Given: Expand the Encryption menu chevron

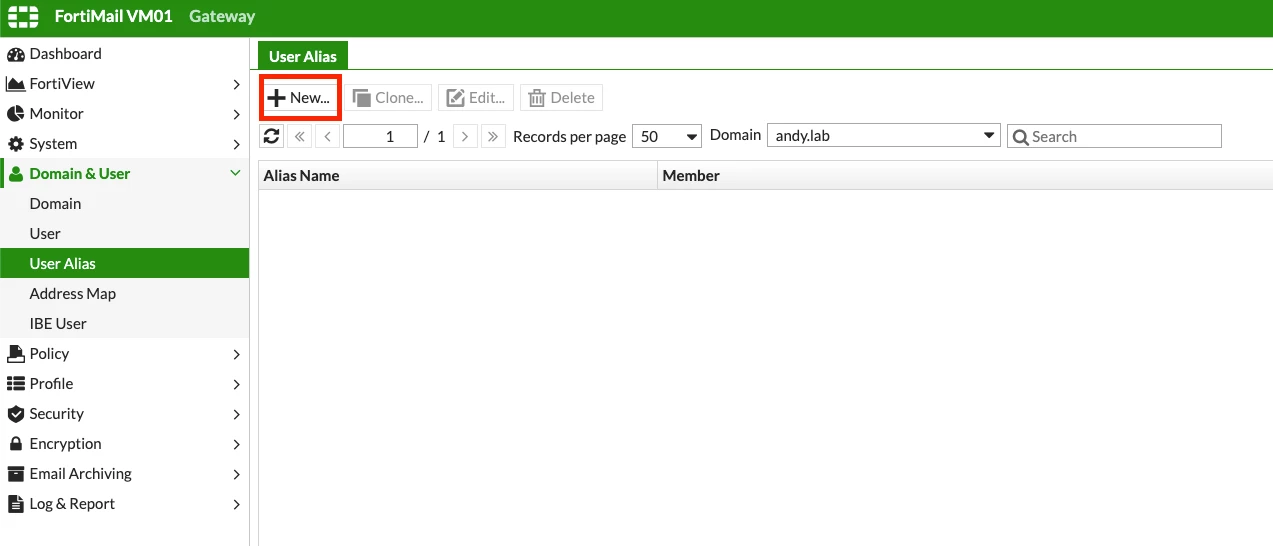Looking at the screenshot, I should [x=236, y=444].
